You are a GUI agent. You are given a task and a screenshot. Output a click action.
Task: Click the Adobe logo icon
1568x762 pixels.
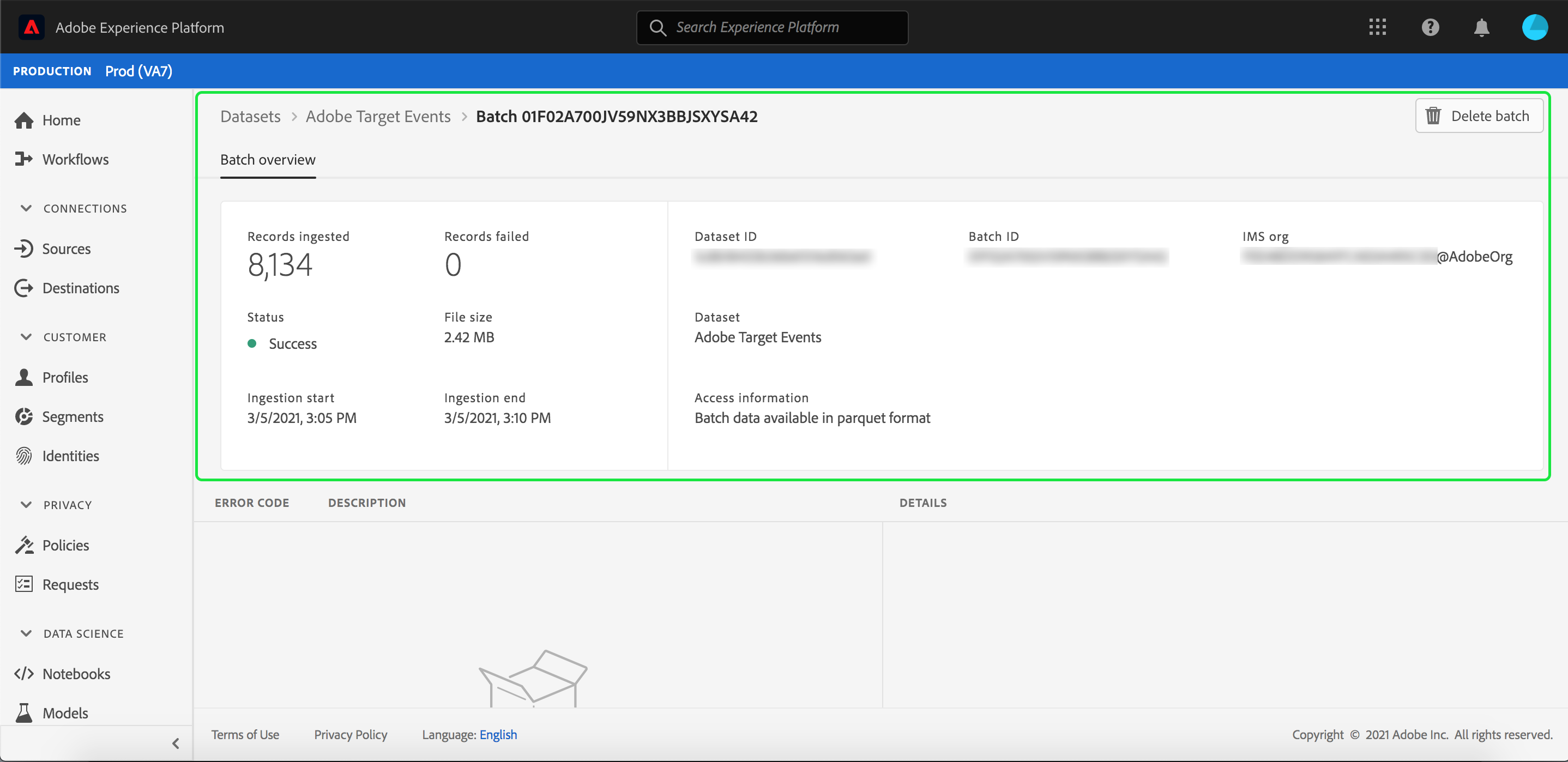click(31, 27)
